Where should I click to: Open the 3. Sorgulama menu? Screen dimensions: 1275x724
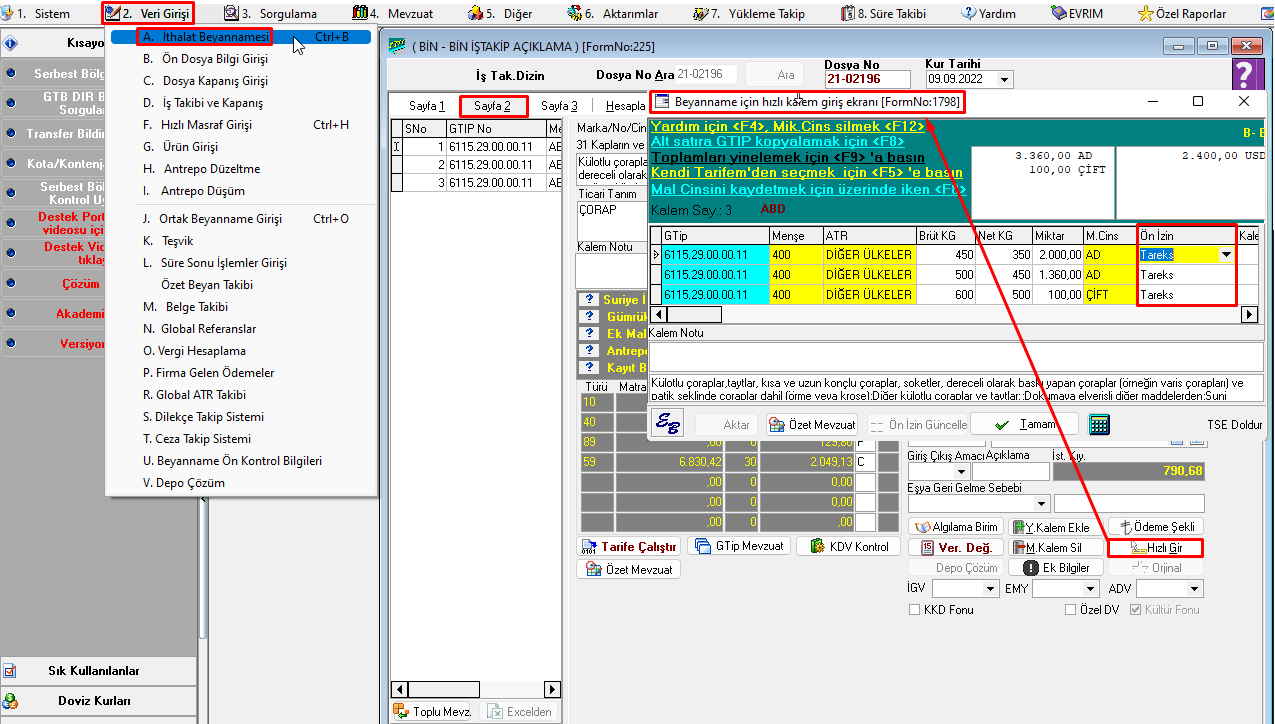pyautogui.click(x=270, y=14)
